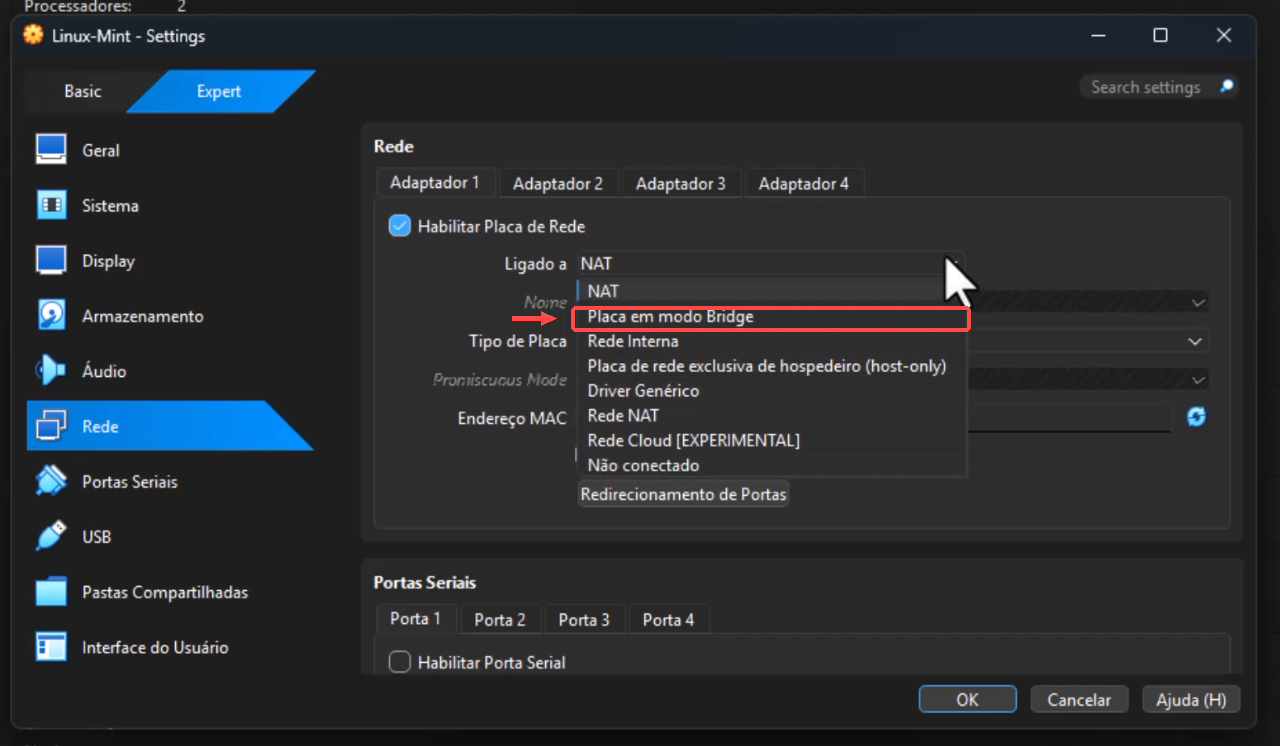Choose Não conectado from the list

771,465
